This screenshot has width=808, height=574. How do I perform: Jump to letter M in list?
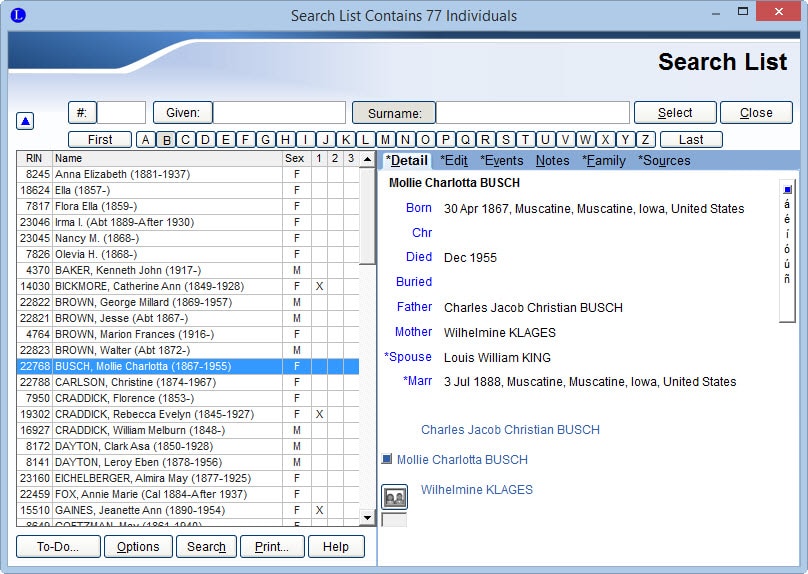(x=385, y=140)
